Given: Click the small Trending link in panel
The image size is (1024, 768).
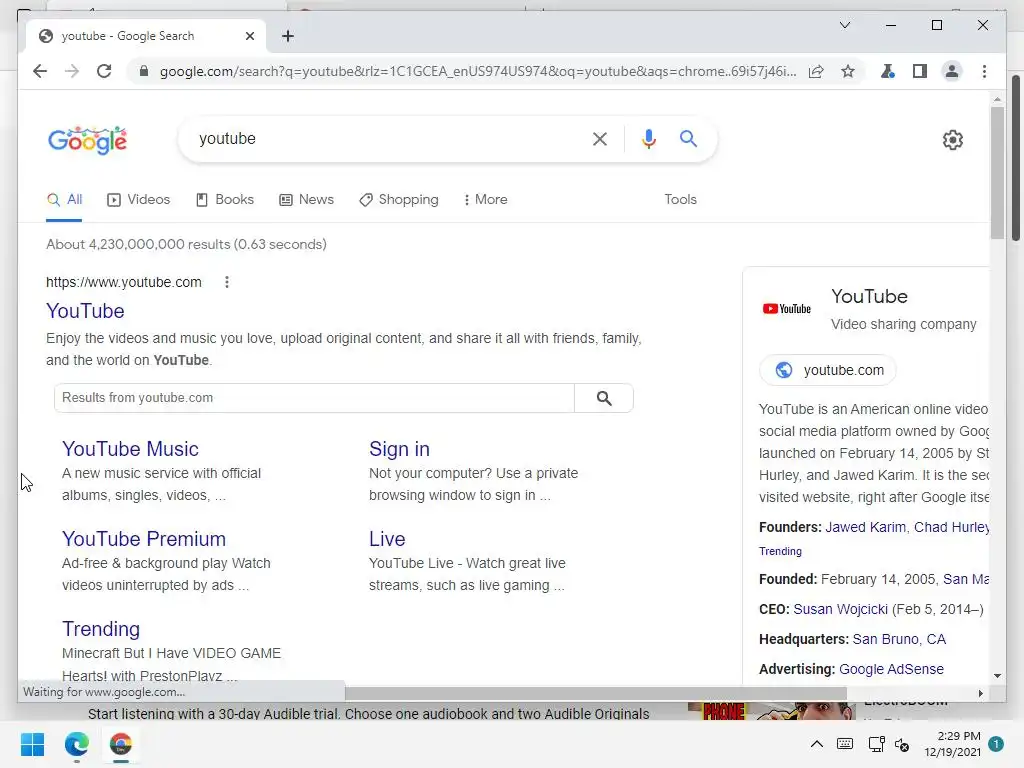Looking at the screenshot, I should 780,551.
